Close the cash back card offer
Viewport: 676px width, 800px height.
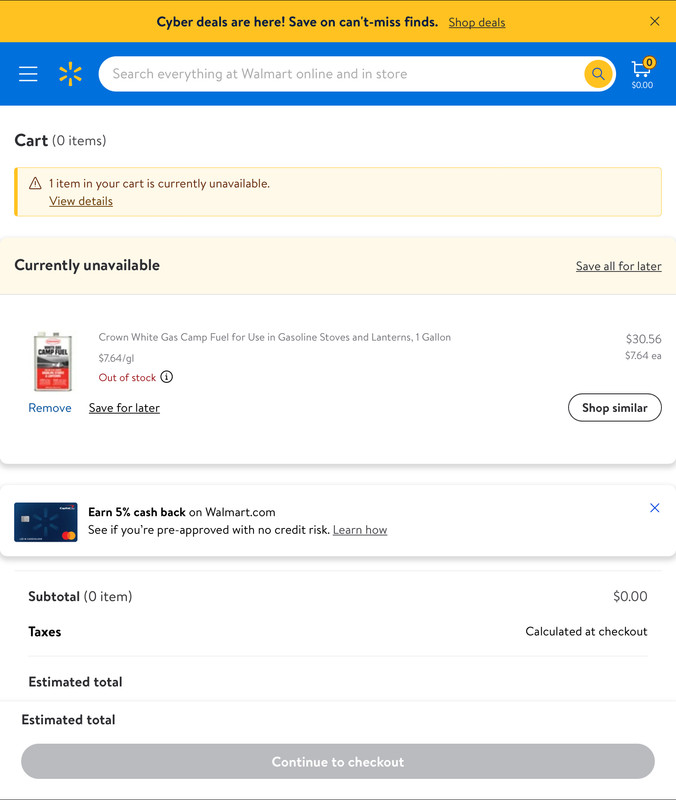[655, 508]
